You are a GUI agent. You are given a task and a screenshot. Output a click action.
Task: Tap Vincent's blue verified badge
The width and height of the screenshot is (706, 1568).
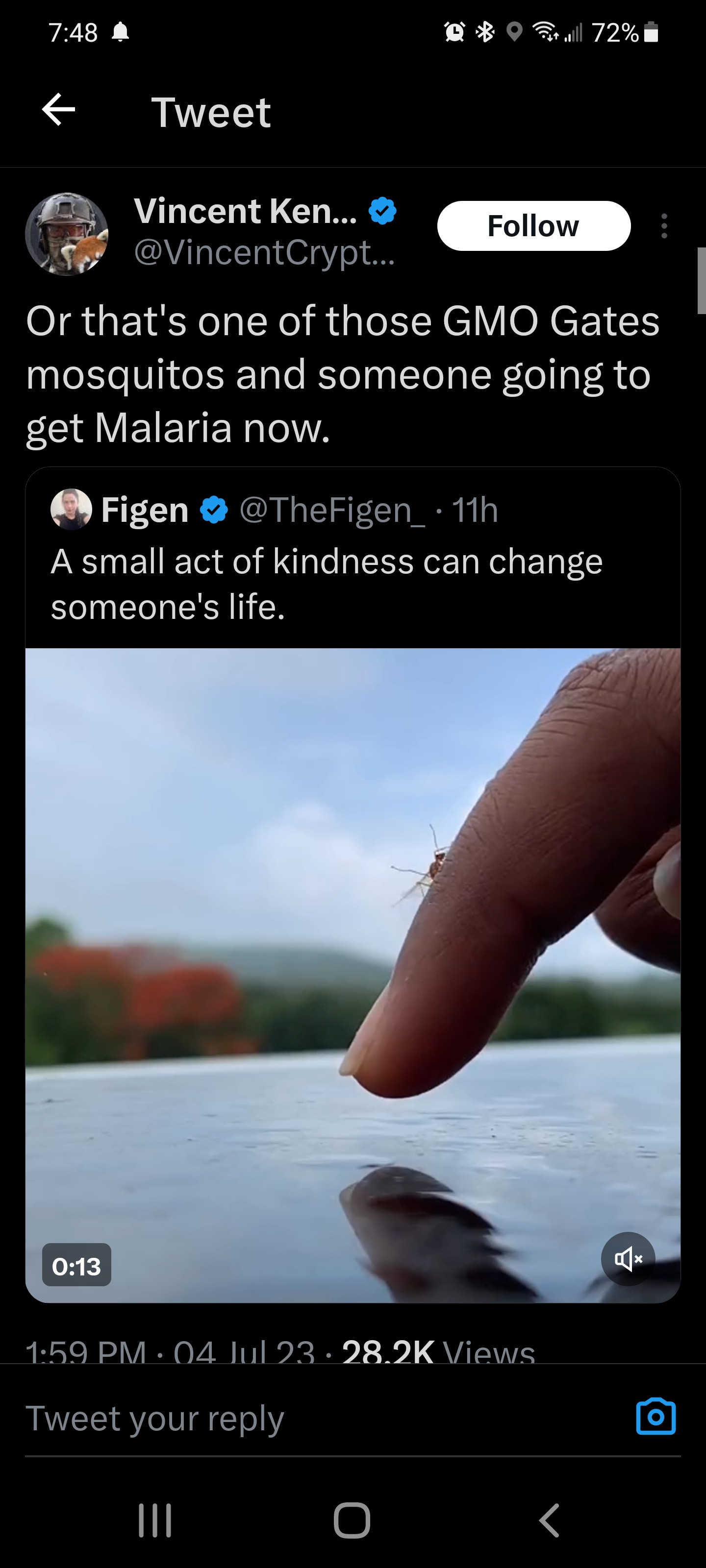[382, 211]
